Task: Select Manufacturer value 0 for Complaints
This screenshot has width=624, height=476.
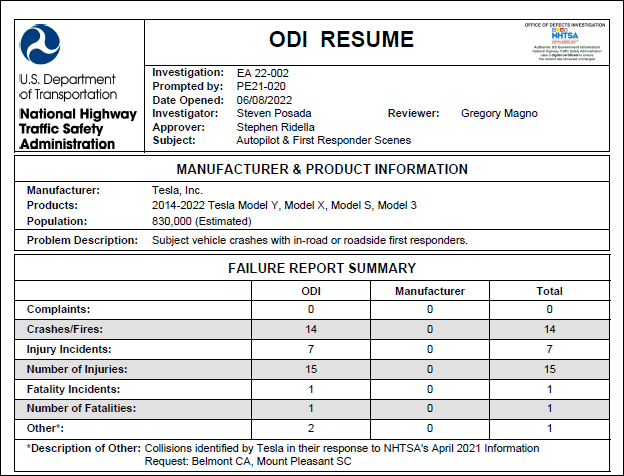Action: [430, 310]
